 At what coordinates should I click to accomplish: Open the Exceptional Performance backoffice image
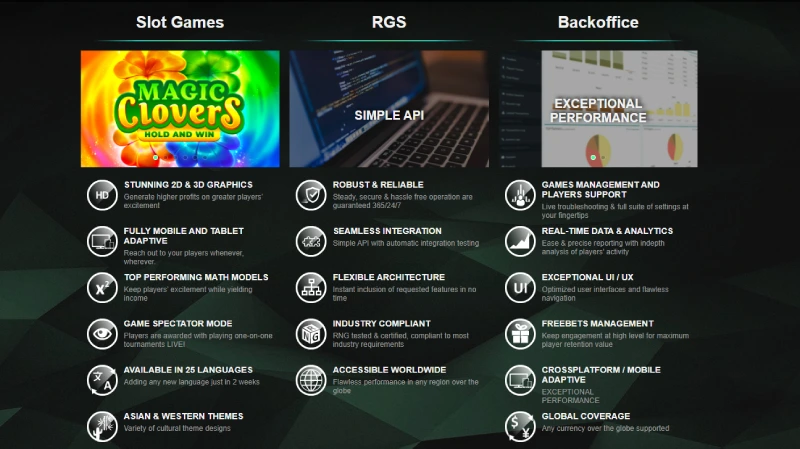(x=598, y=109)
